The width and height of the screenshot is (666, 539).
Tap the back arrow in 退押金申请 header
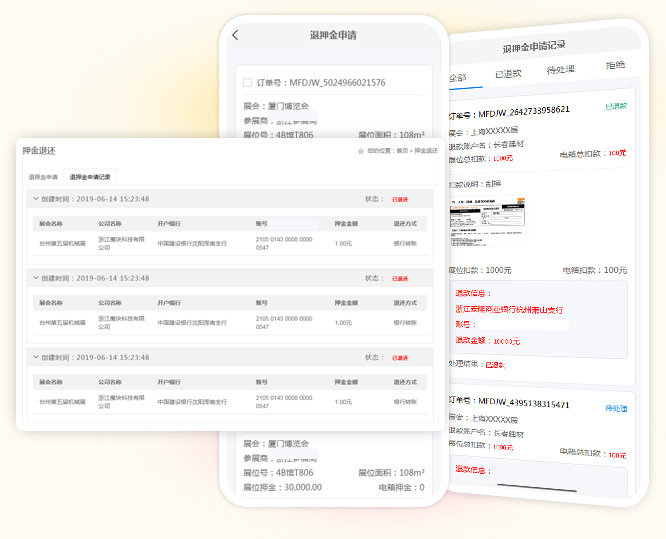point(236,35)
